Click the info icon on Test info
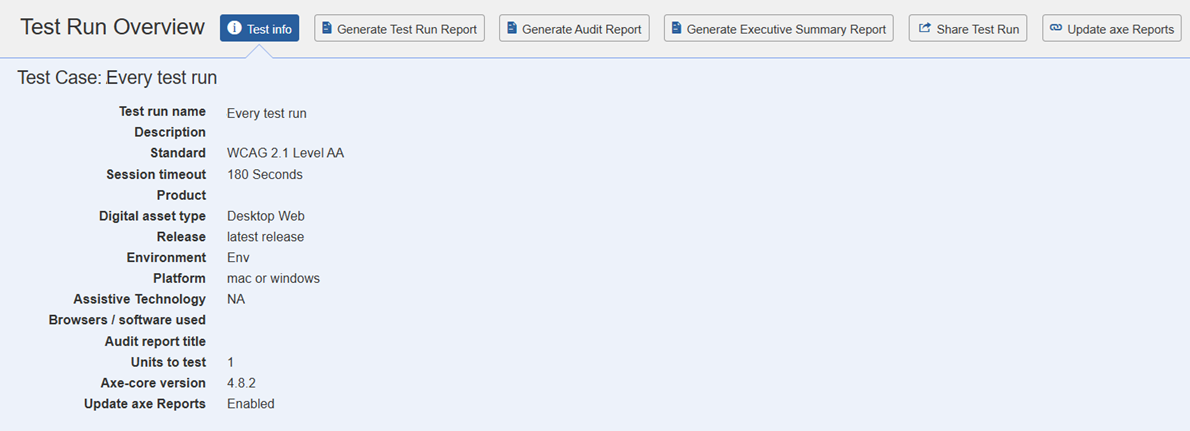The height and width of the screenshot is (431, 1190). tap(234, 29)
